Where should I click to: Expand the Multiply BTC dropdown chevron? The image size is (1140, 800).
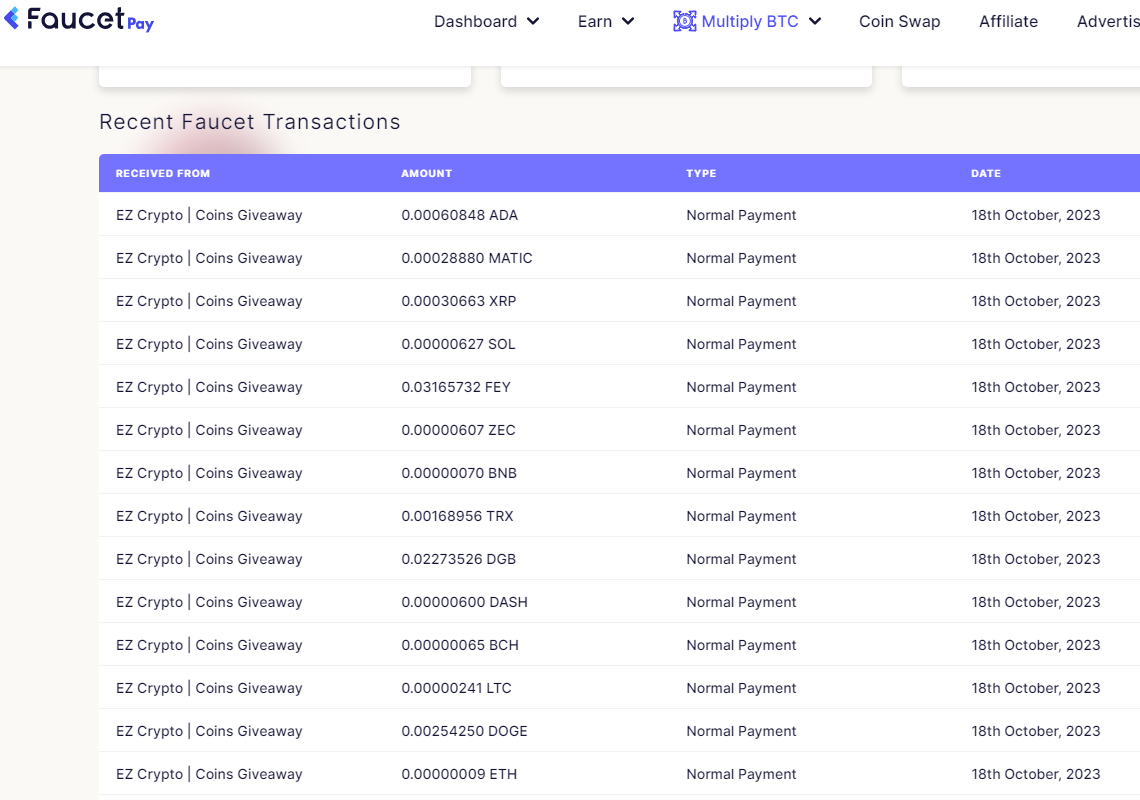[815, 22]
